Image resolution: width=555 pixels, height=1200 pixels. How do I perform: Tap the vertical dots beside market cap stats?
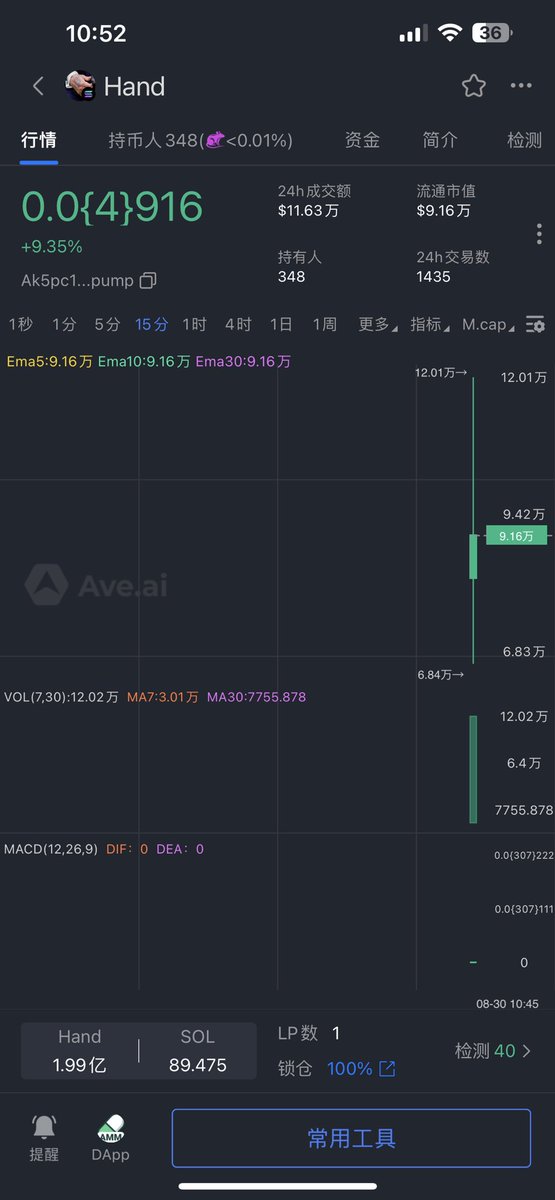(539, 234)
